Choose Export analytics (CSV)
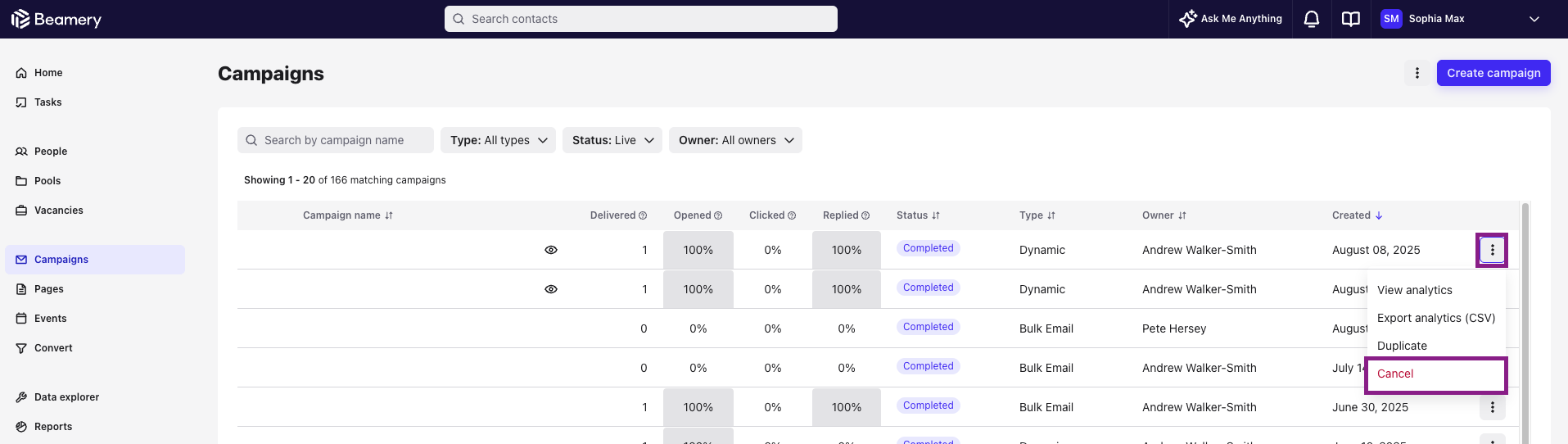Viewport: 1568px width, 444px height. pyautogui.click(x=1436, y=318)
